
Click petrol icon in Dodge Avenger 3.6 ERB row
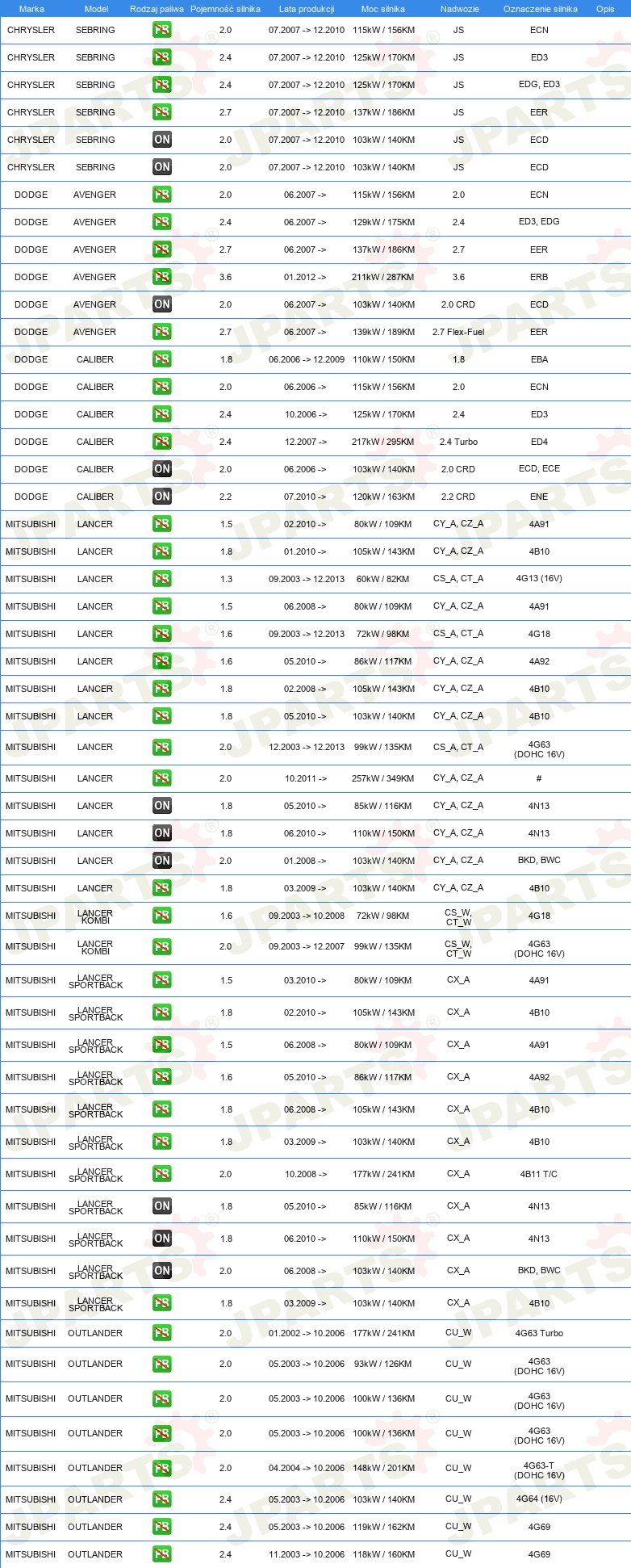tap(162, 277)
